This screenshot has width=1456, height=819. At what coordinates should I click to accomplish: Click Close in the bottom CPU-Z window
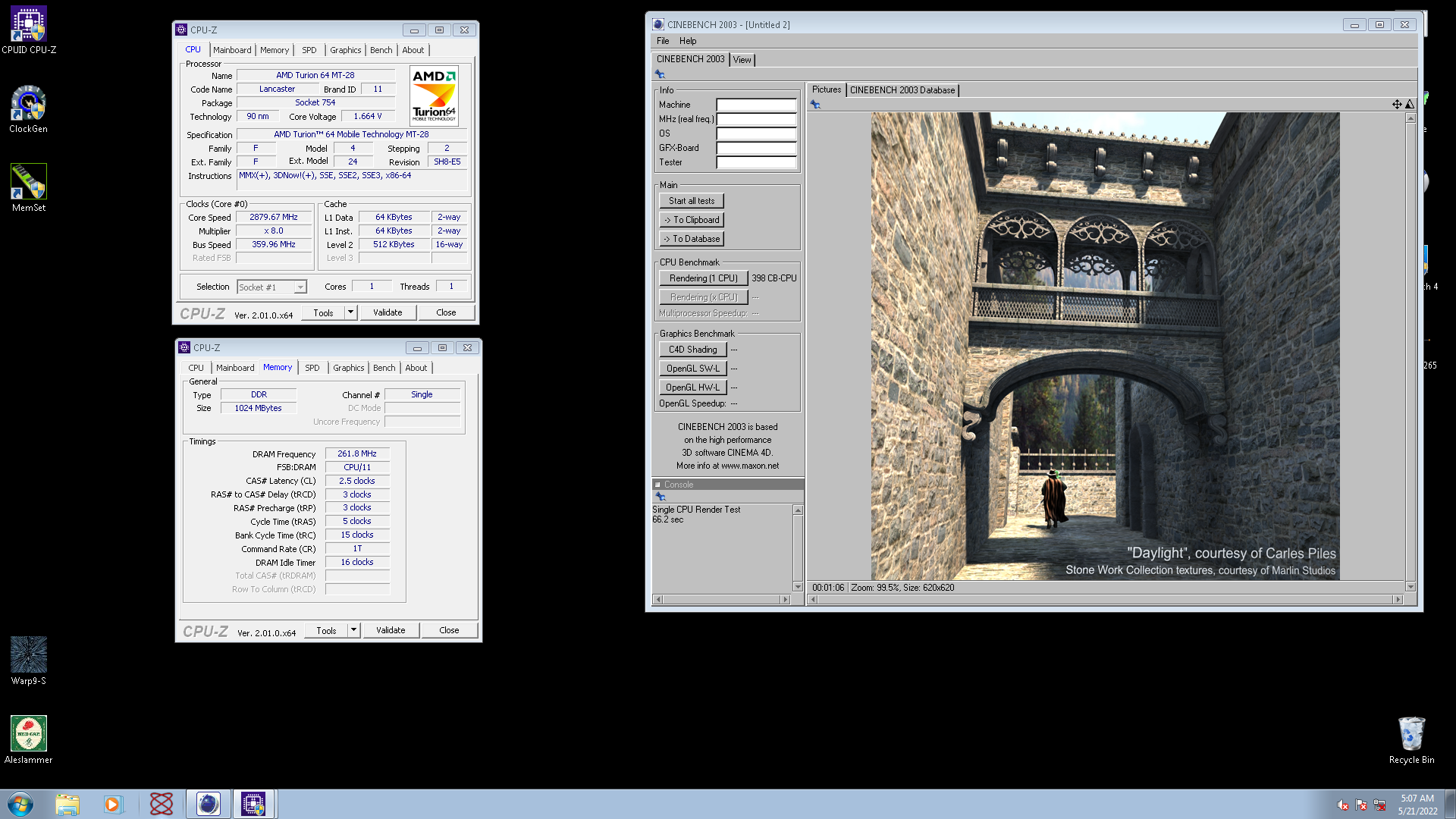tap(450, 630)
